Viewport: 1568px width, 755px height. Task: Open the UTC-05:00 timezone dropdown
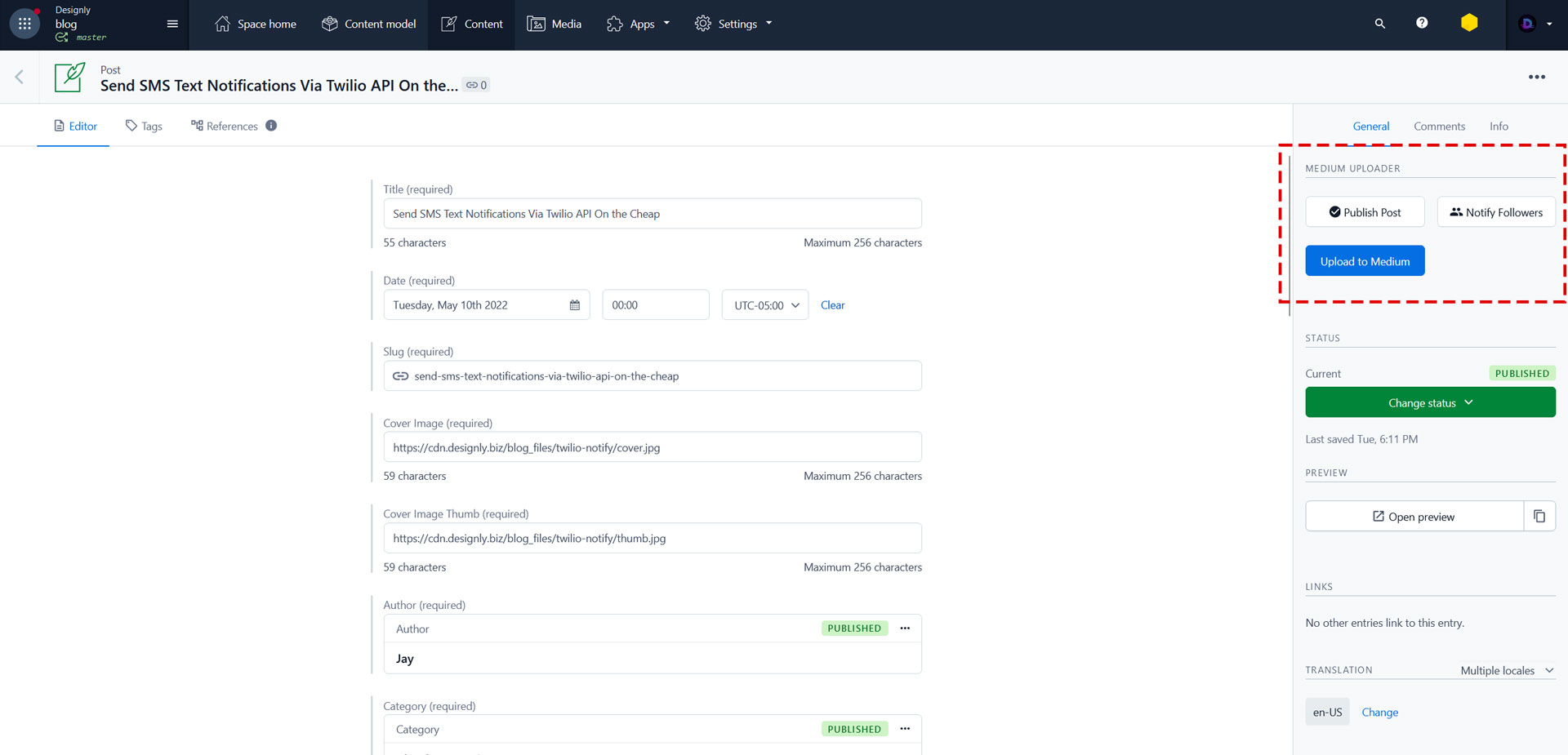(x=765, y=305)
